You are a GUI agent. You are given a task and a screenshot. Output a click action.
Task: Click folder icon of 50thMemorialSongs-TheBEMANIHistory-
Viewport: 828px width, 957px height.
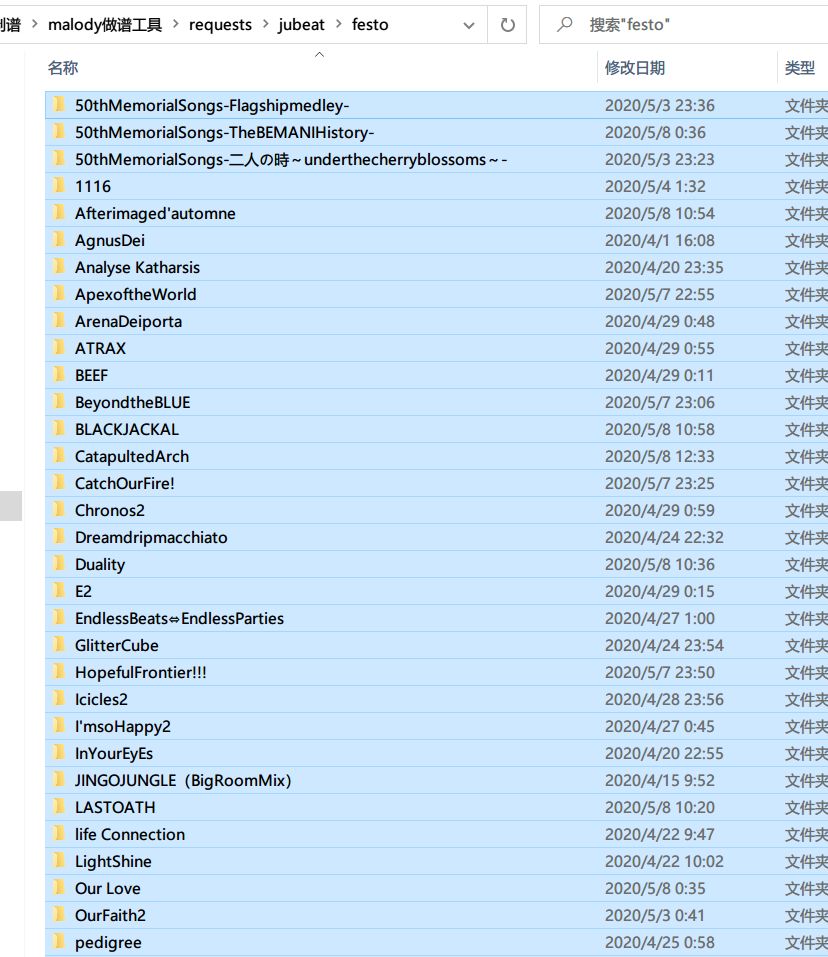[59, 132]
